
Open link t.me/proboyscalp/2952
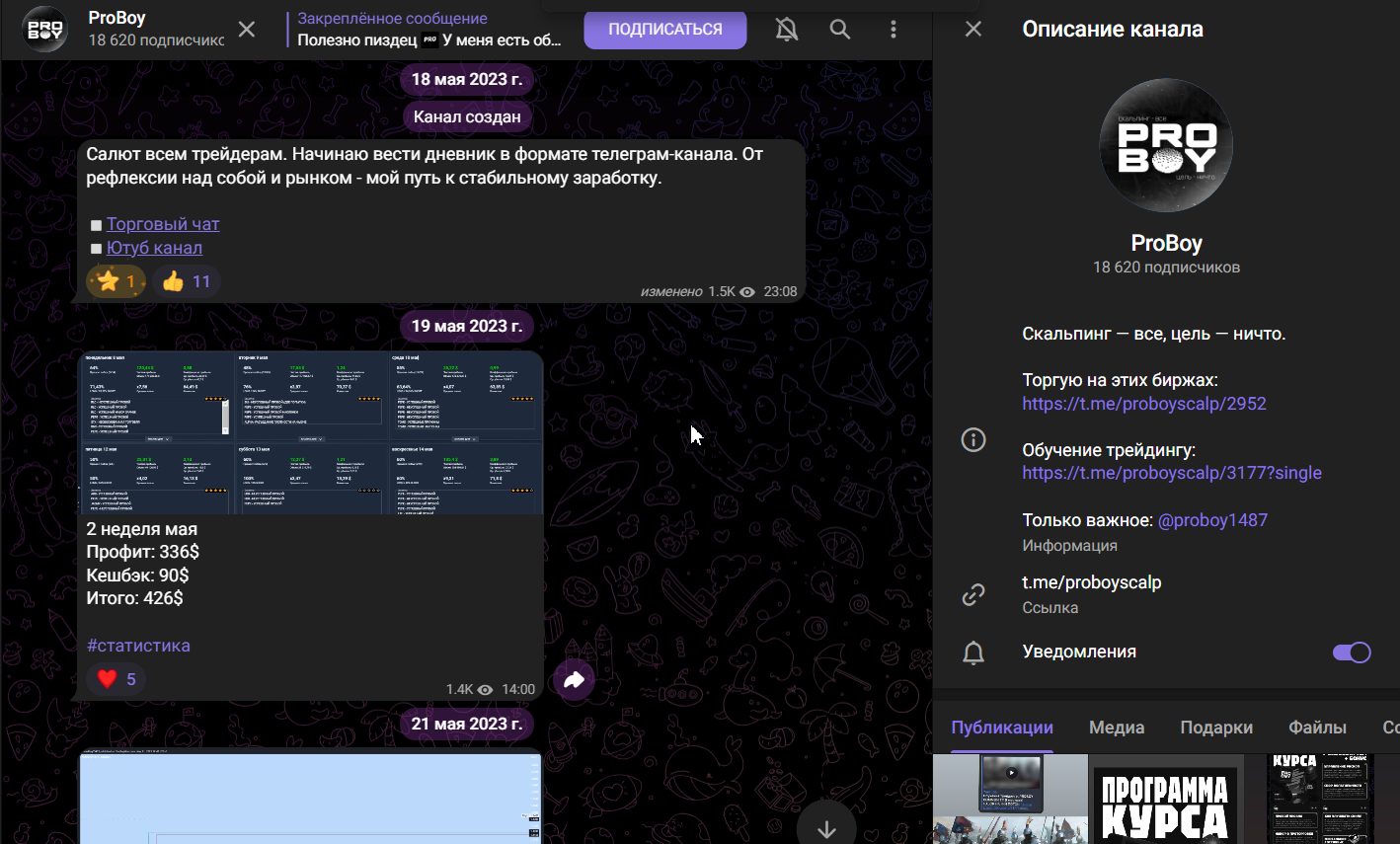[x=1144, y=403]
